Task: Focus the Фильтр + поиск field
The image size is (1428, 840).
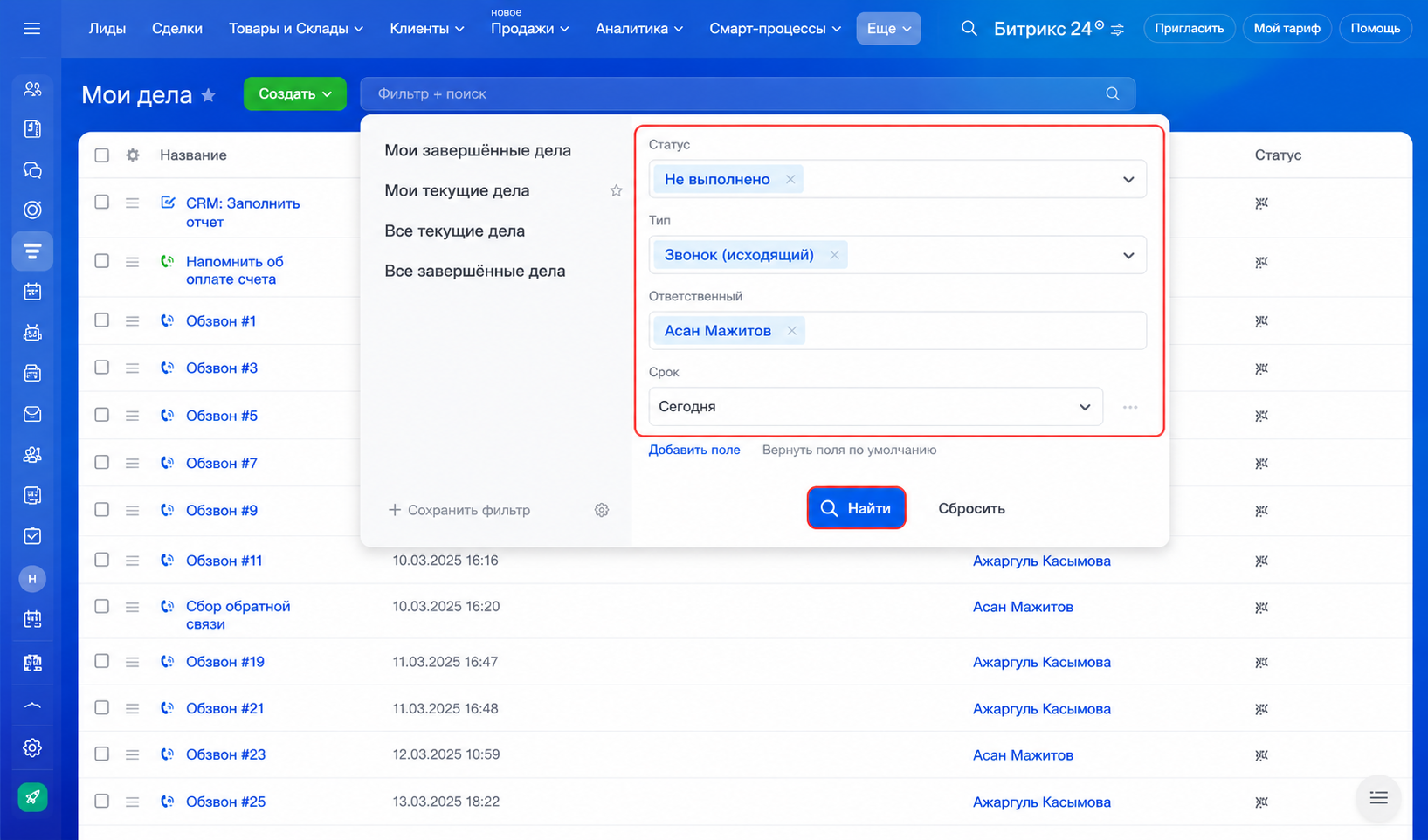Action: coord(748,93)
